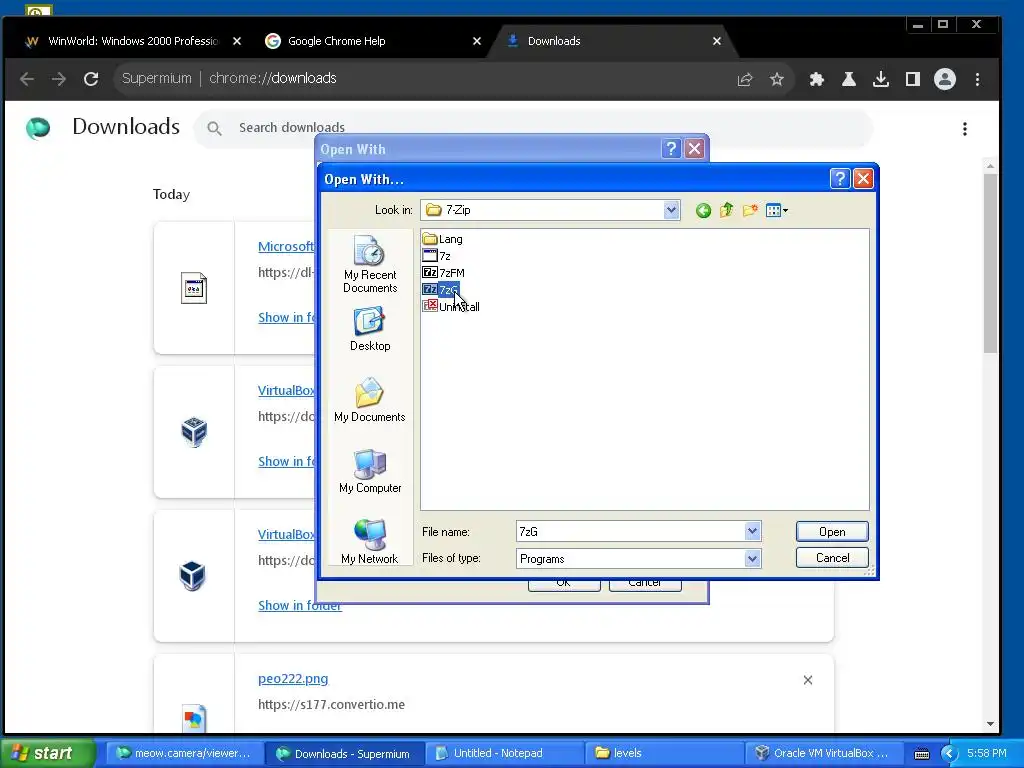Click help icon on rear Open With window
1024x768 pixels.
click(x=671, y=149)
